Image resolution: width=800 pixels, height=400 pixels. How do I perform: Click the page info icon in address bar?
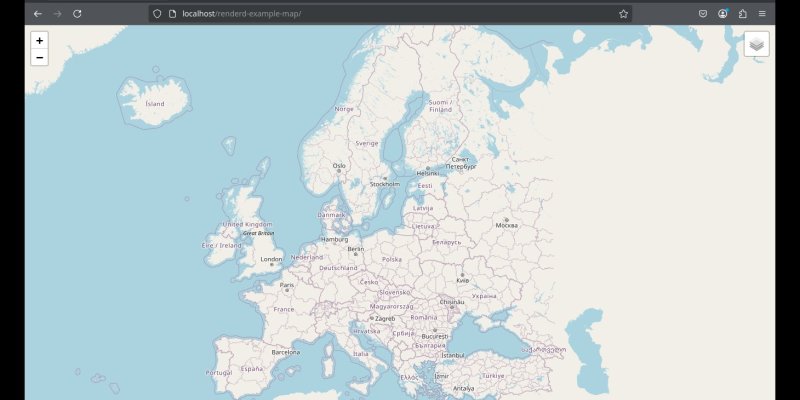(x=172, y=14)
